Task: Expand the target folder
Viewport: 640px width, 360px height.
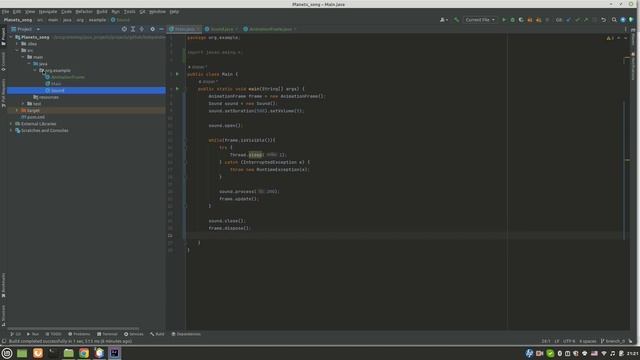Action: coord(17,110)
